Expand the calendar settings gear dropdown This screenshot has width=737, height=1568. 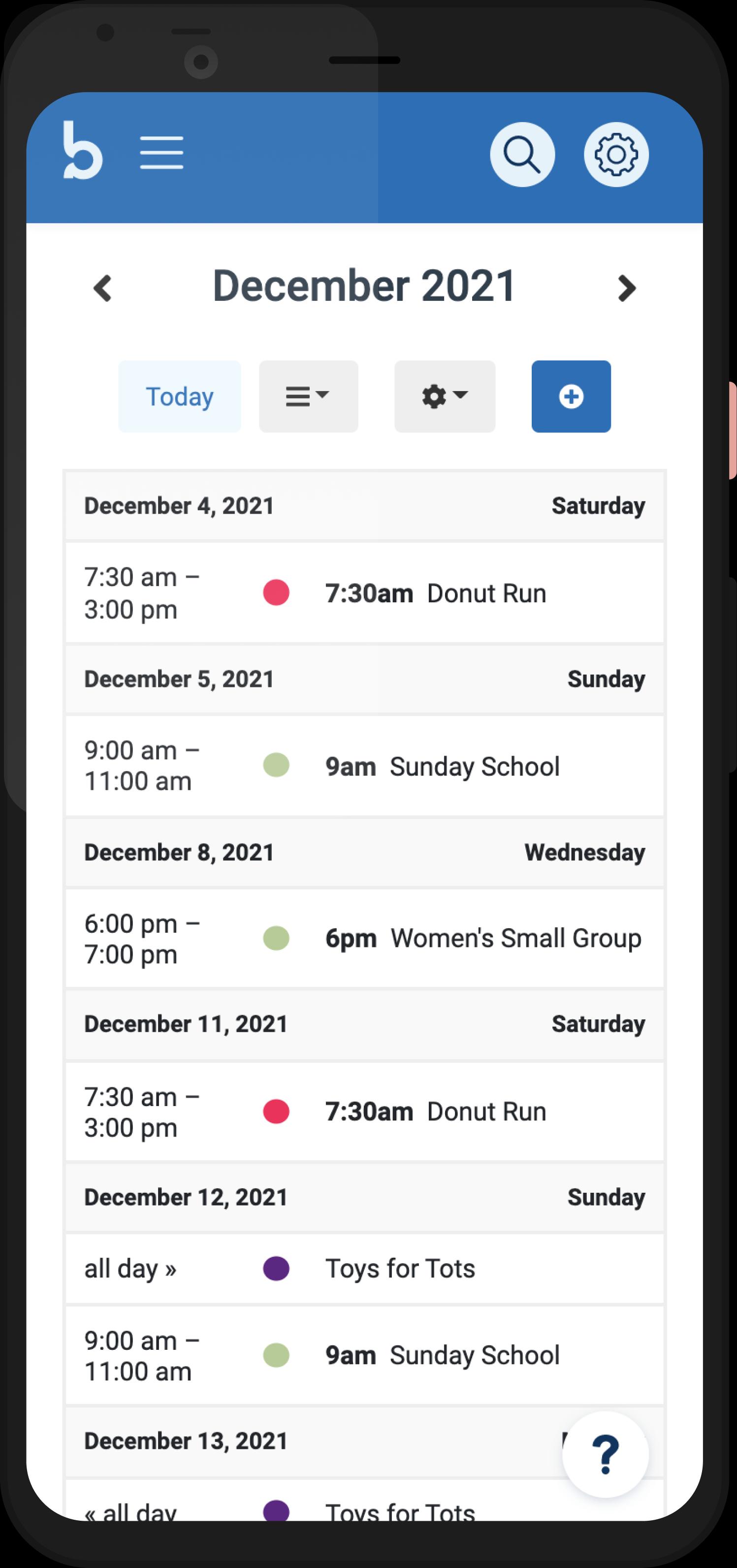445,397
